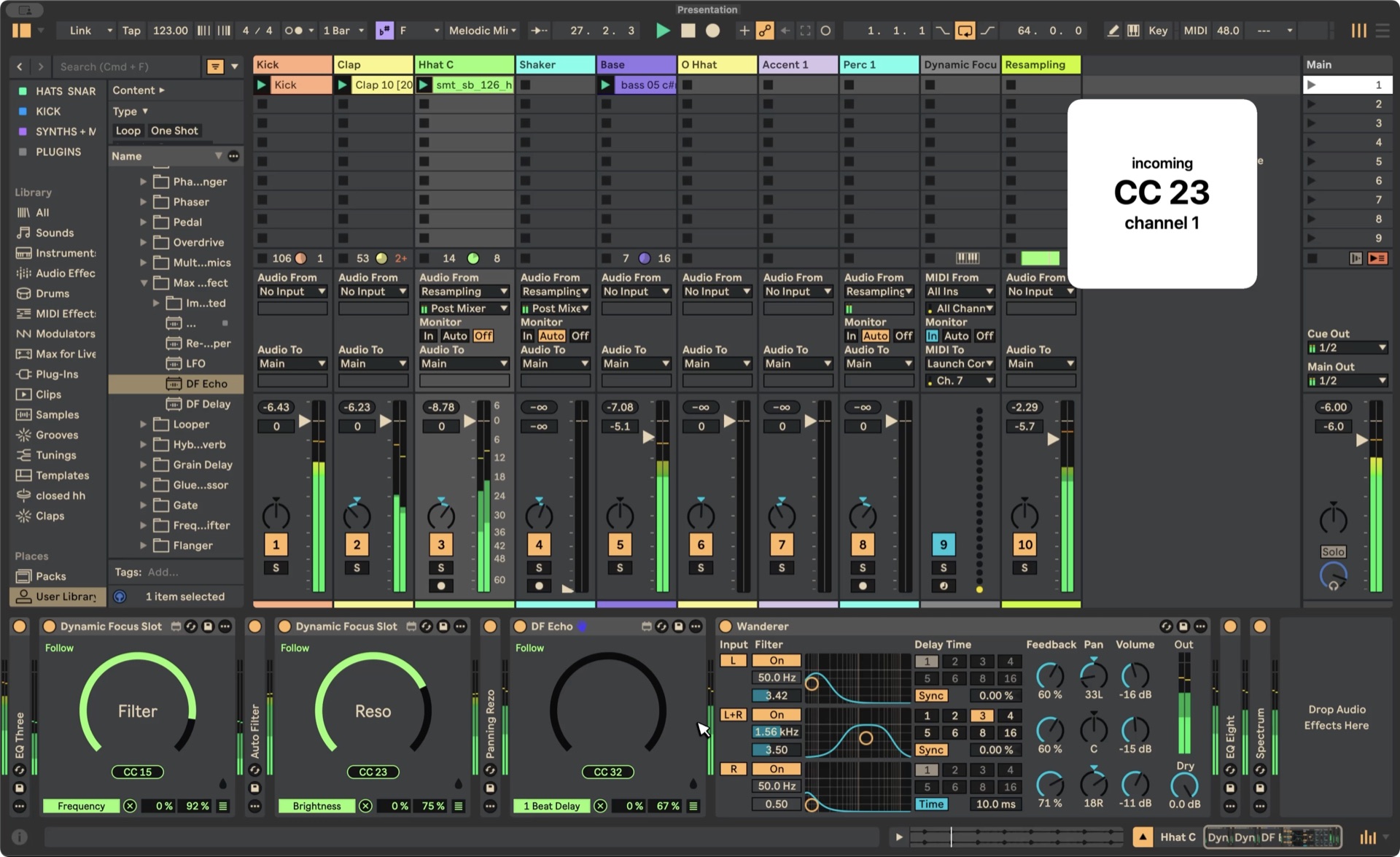Set Hhat C monitor to In
Image resolution: width=1400 pixels, height=857 pixels.
pyautogui.click(x=428, y=336)
